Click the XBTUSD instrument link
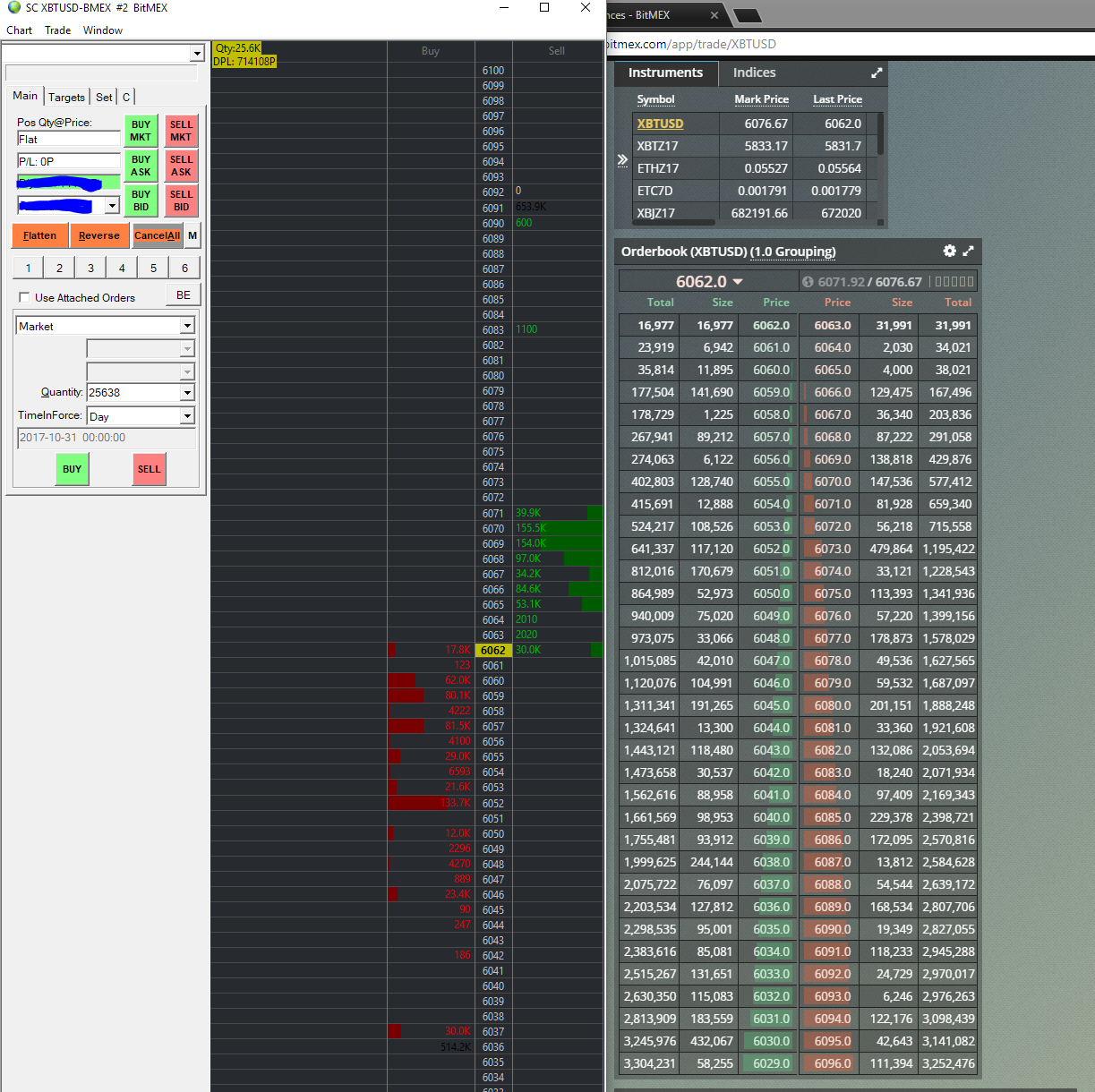This screenshot has width=1095, height=1092. point(660,124)
